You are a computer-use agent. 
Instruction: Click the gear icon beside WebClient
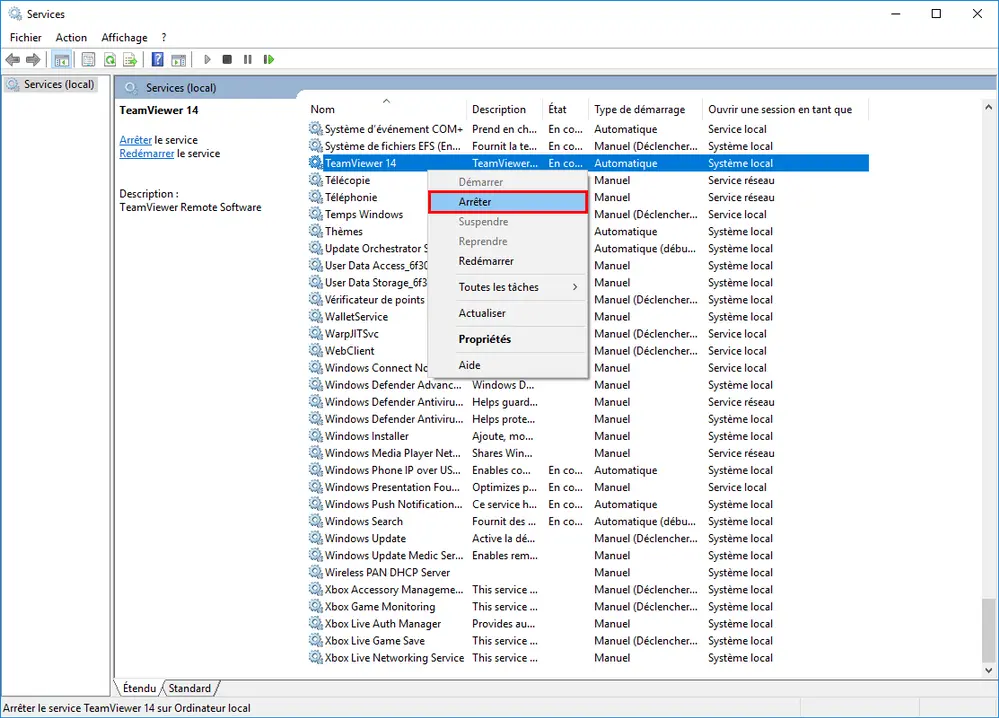tap(315, 350)
